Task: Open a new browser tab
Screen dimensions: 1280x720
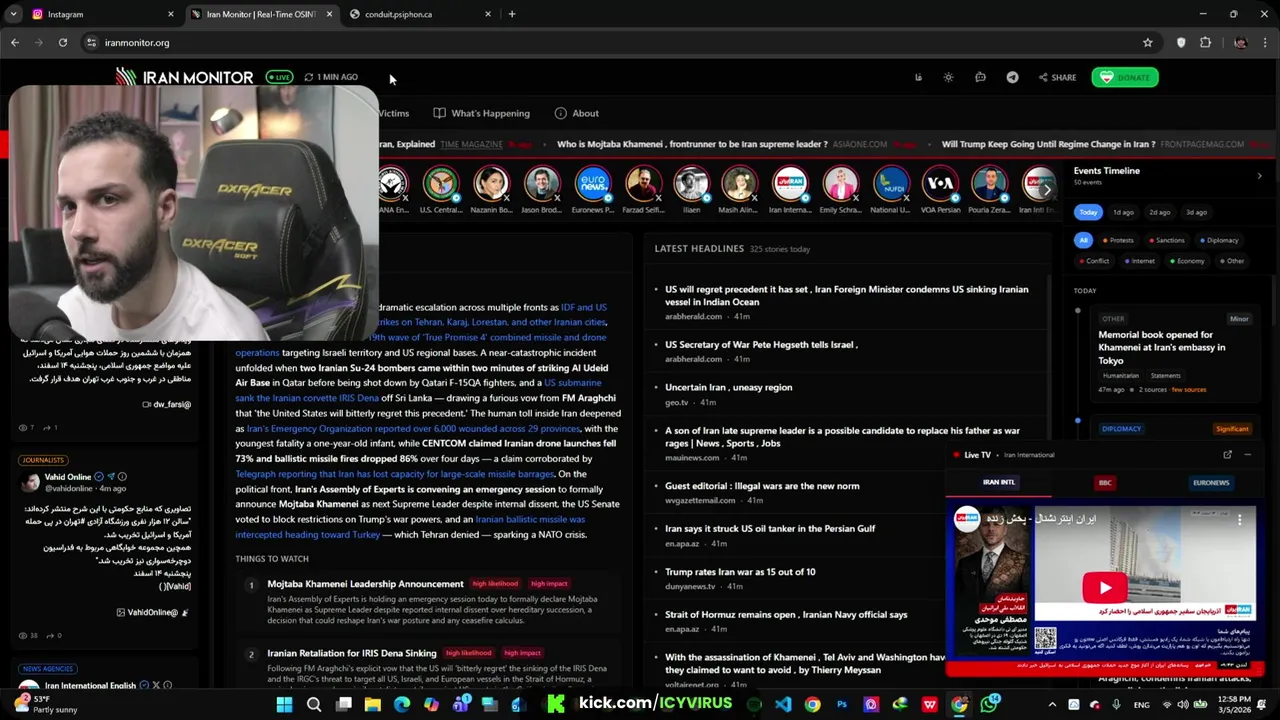Action: [512, 14]
